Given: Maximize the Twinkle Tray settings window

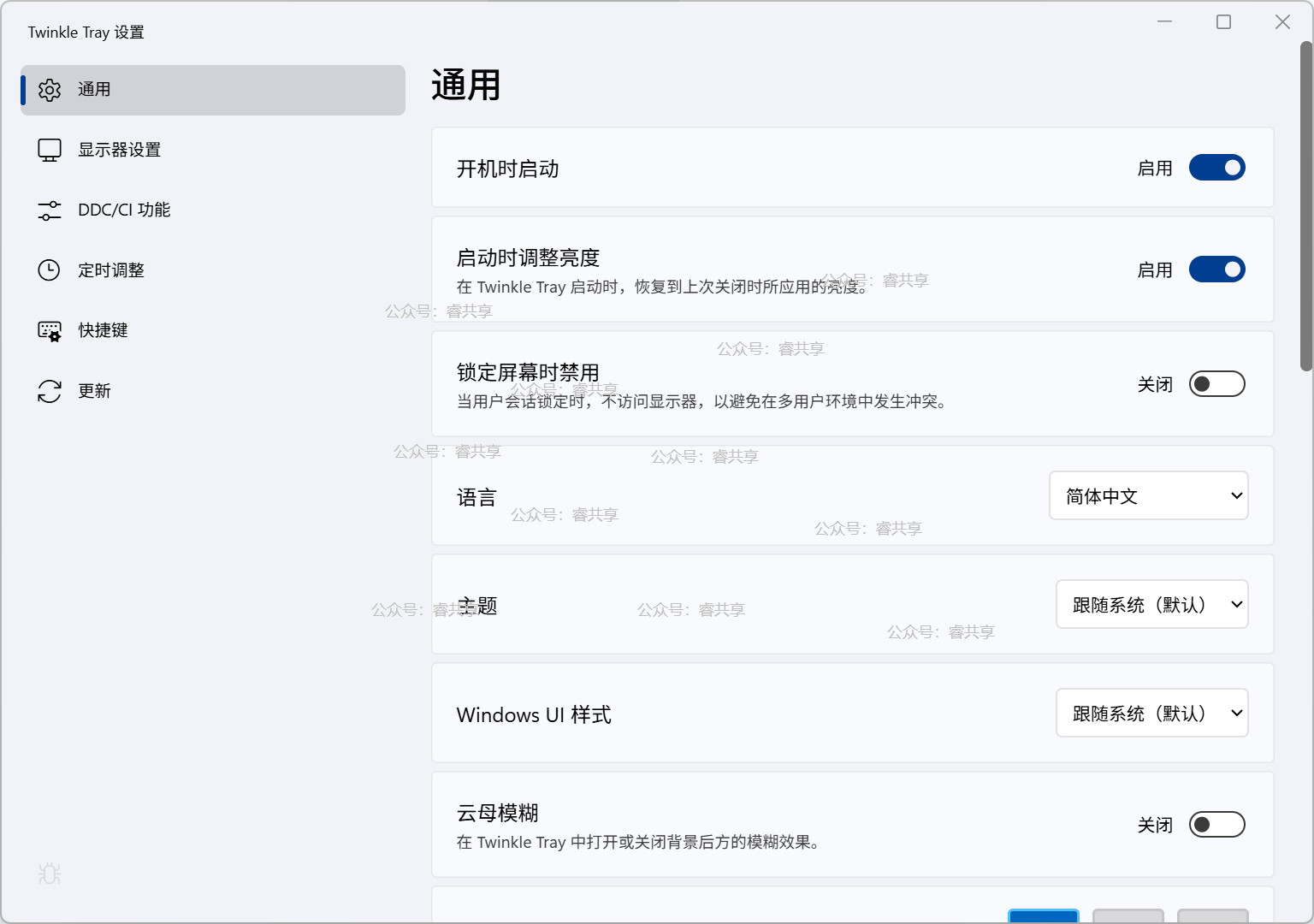Looking at the screenshot, I should coord(1223,22).
